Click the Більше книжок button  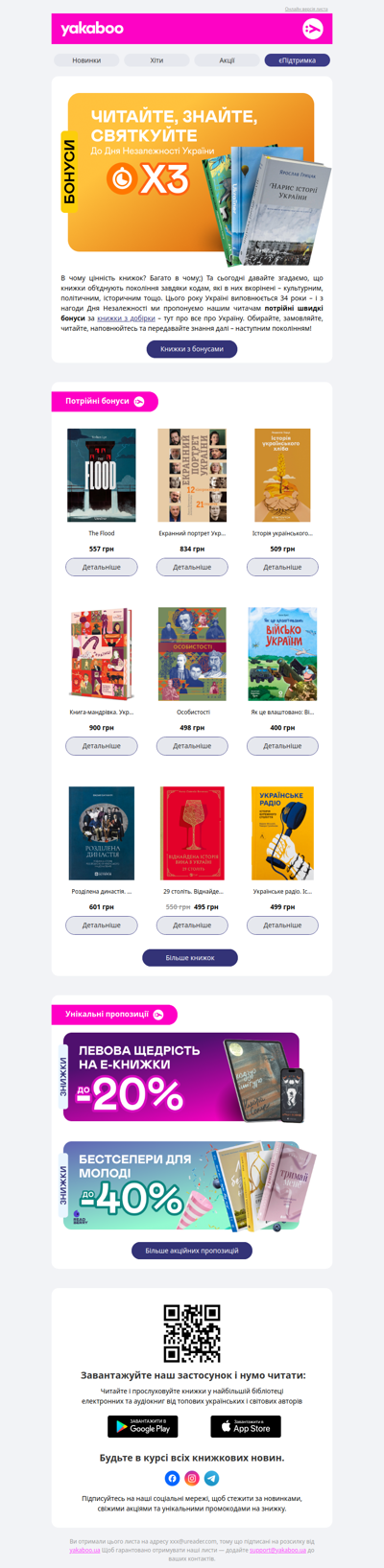click(190, 957)
